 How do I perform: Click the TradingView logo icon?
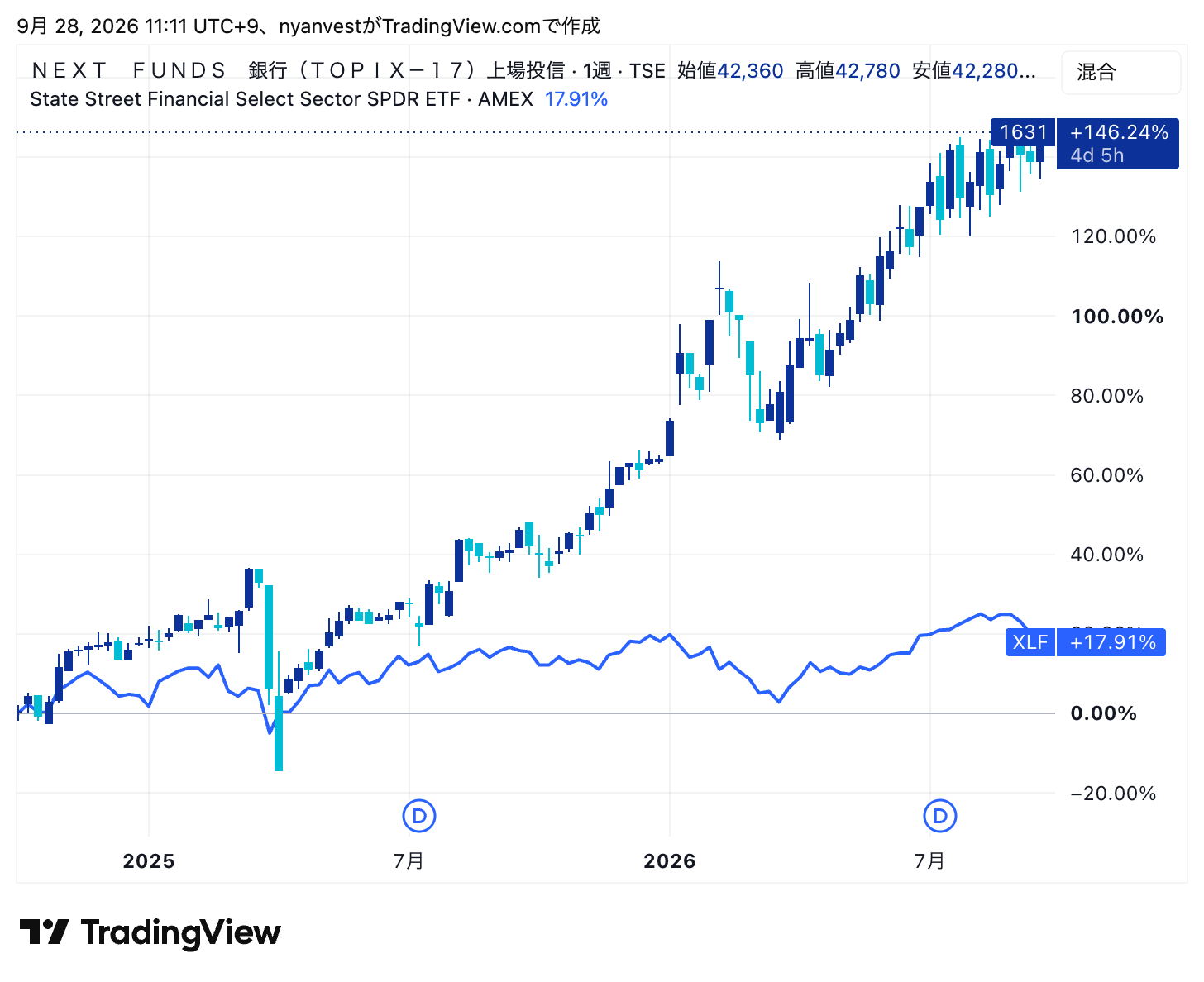click(x=44, y=932)
